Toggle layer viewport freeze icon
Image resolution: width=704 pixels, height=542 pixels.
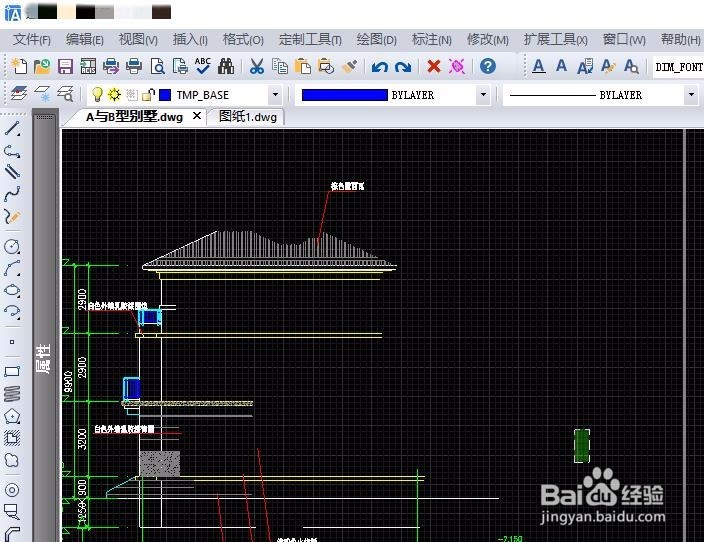(x=131, y=94)
